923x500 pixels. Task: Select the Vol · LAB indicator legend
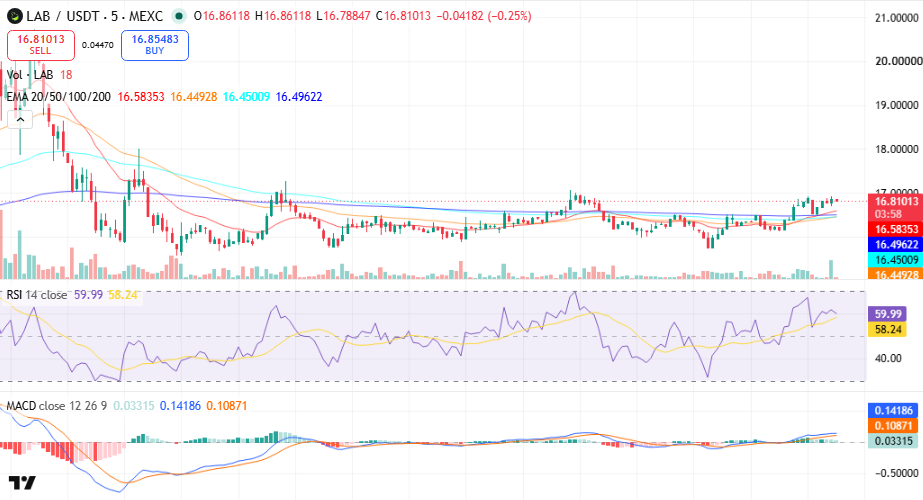click(x=30, y=75)
